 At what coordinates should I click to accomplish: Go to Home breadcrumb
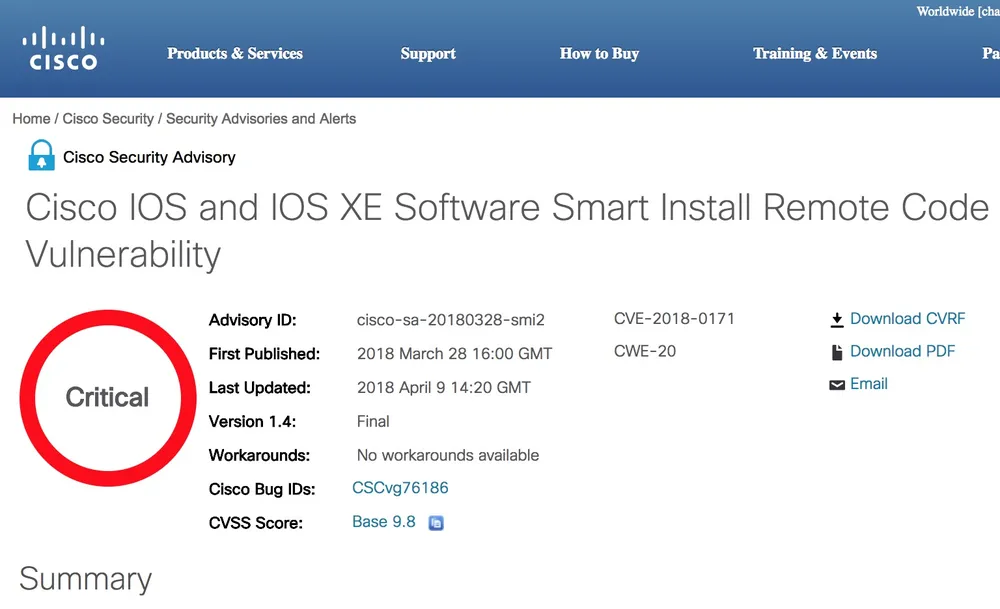31,118
